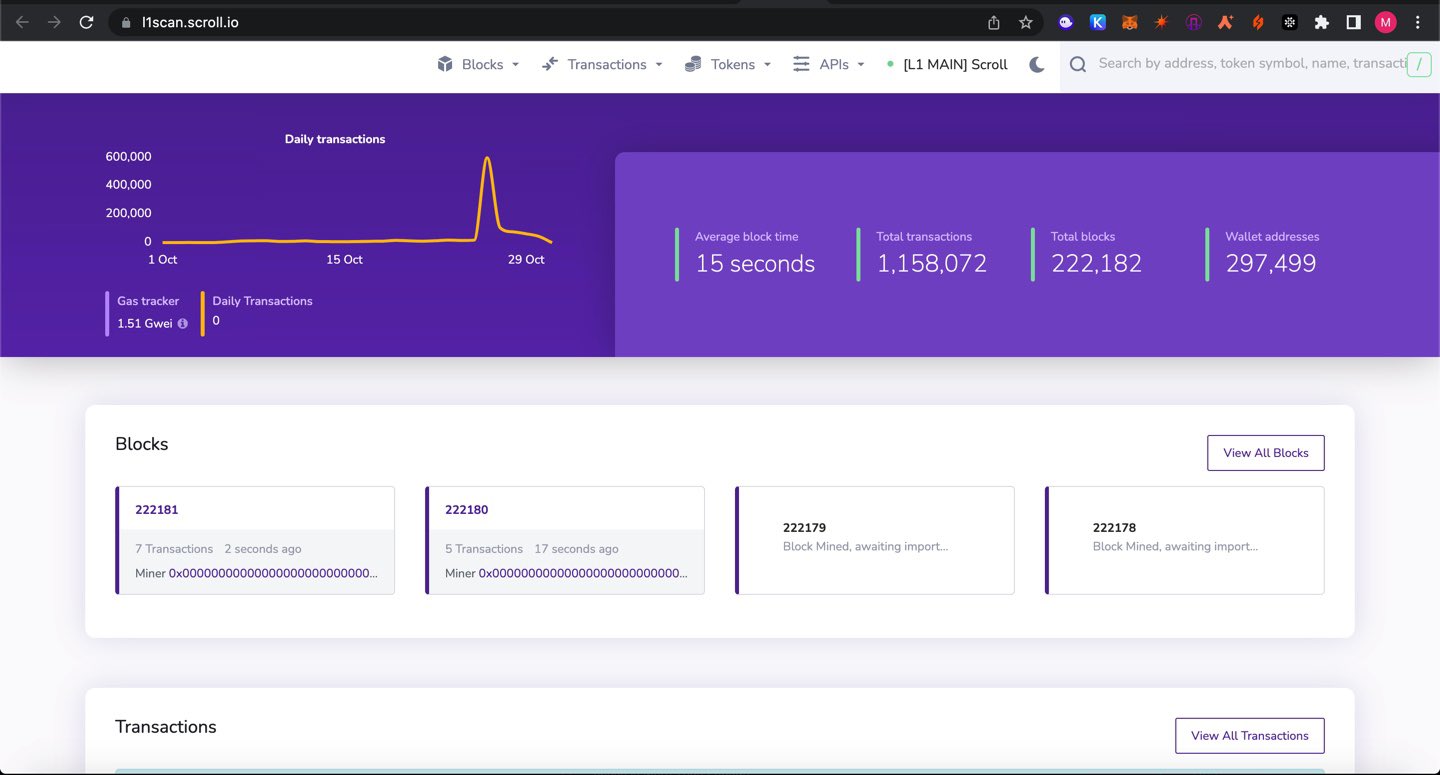Open the MetaMask fox extension

coord(1130,22)
